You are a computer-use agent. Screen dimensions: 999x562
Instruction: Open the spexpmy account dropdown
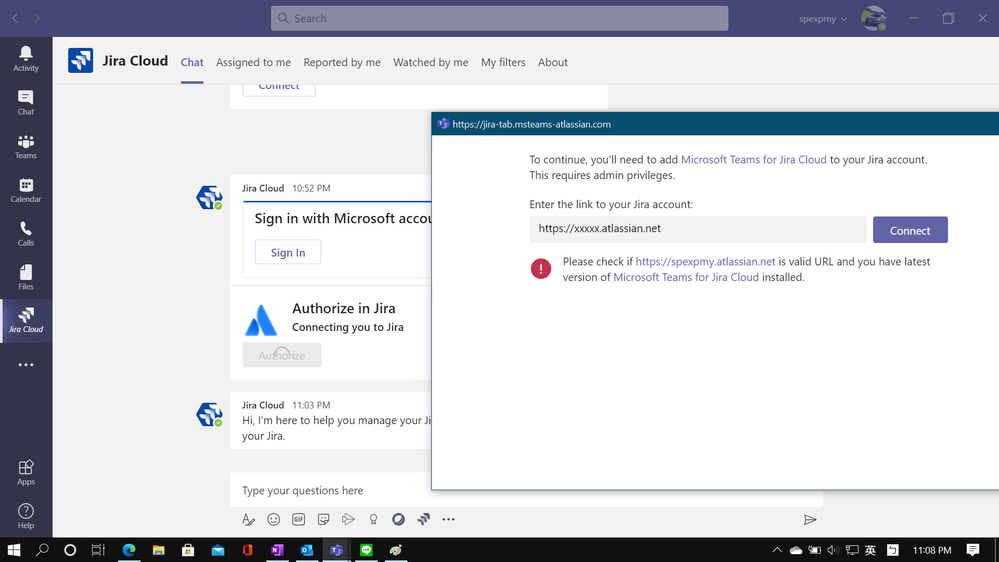coord(823,18)
